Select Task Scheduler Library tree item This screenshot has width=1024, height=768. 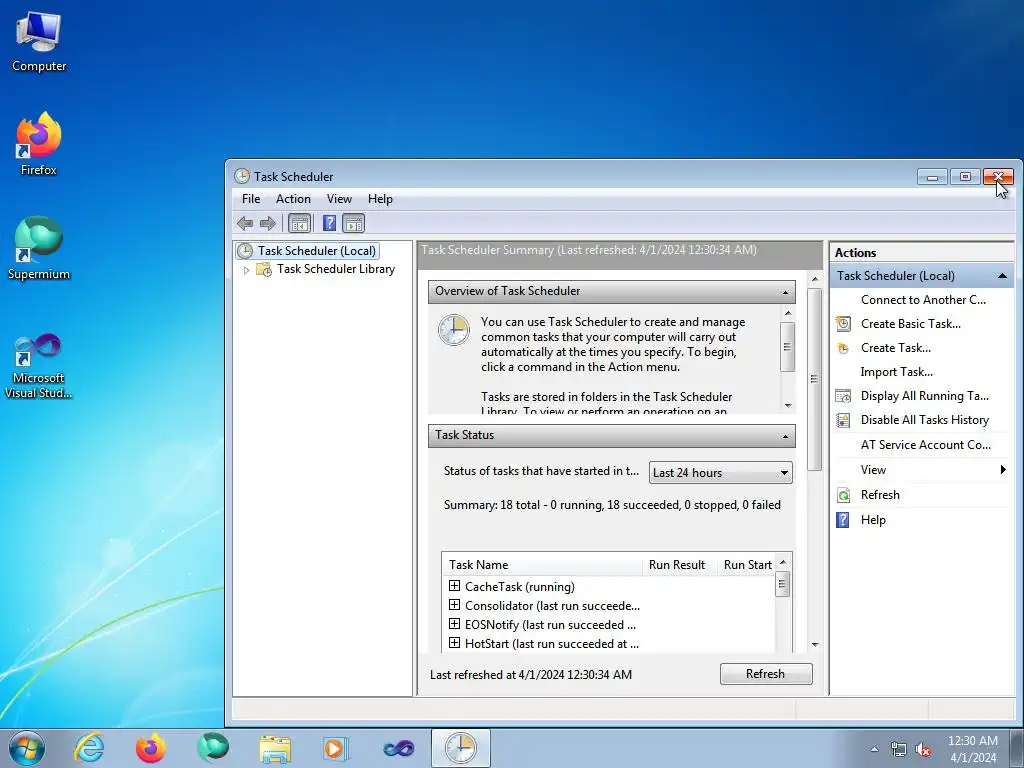pyautogui.click(x=336, y=269)
